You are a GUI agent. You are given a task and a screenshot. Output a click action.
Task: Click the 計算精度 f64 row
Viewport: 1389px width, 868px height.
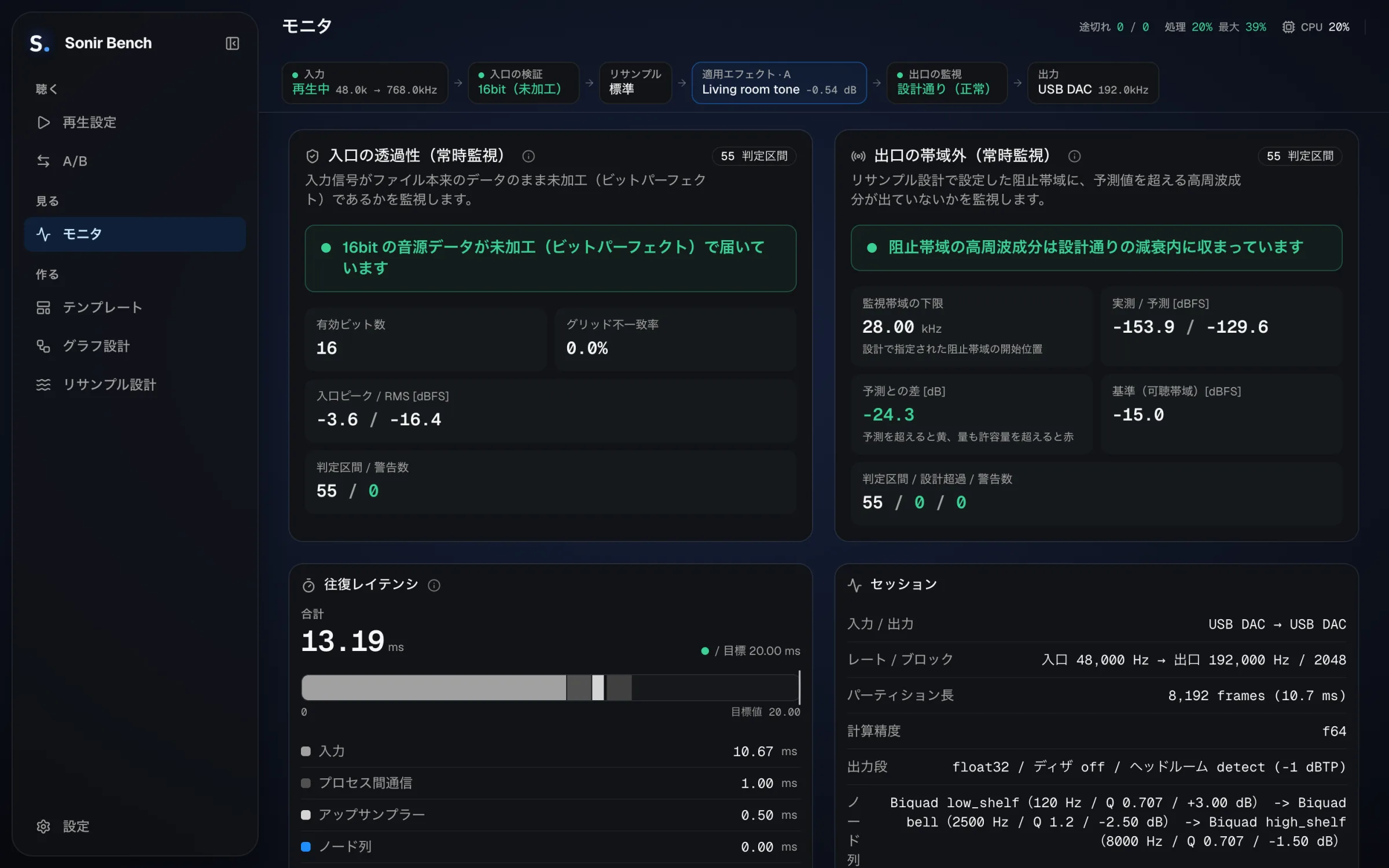1096,731
